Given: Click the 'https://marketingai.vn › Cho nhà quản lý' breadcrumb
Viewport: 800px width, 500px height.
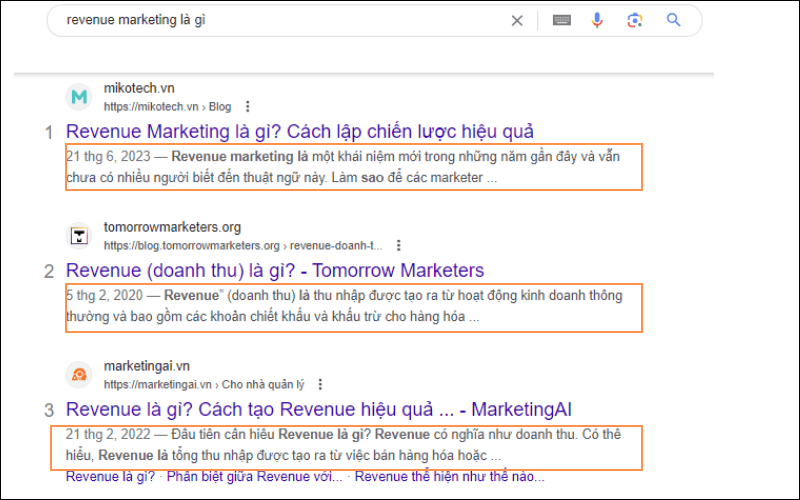Looking at the screenshot, I should pos(204,384).
